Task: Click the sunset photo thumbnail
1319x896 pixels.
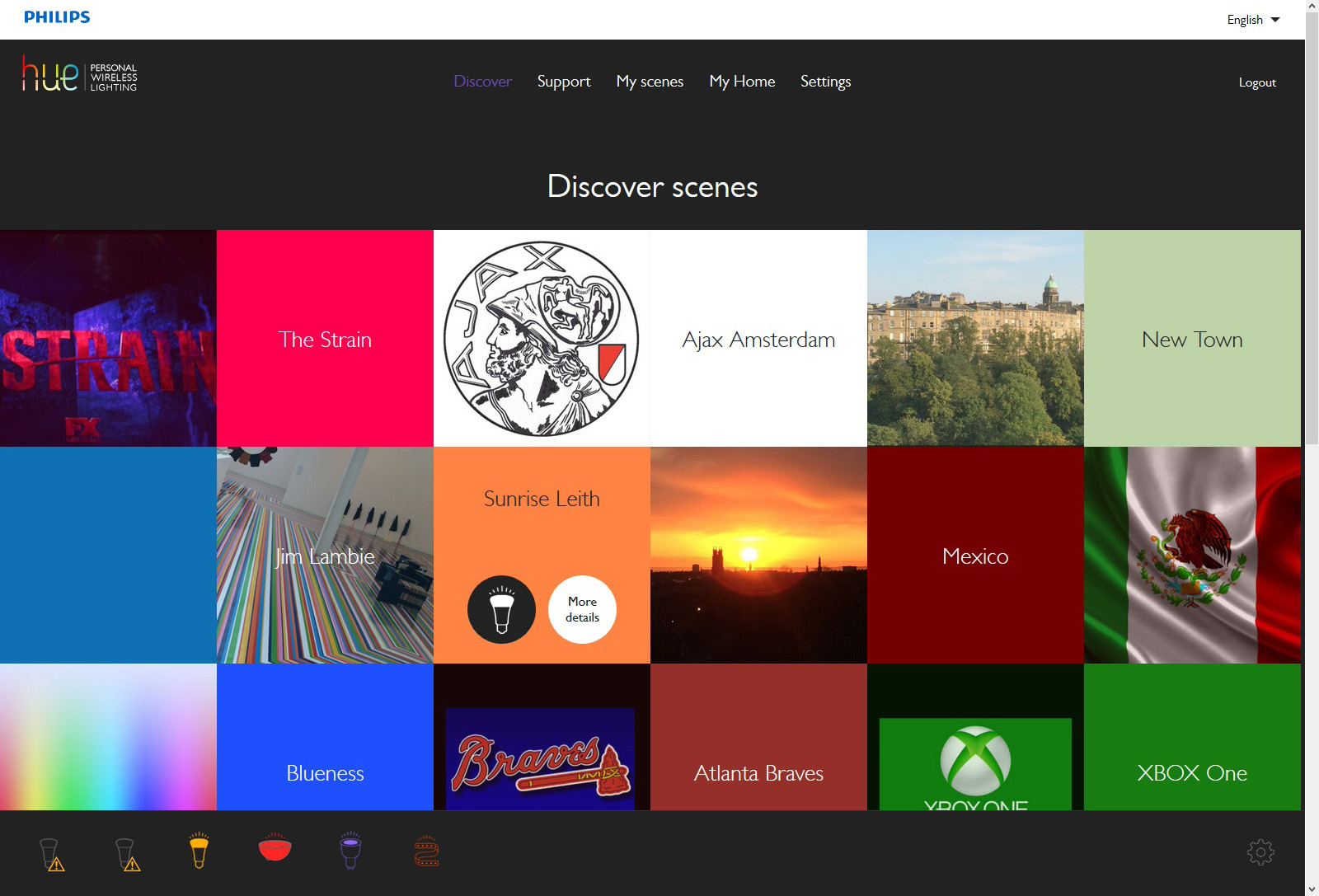Action: [x=758, y=555]
